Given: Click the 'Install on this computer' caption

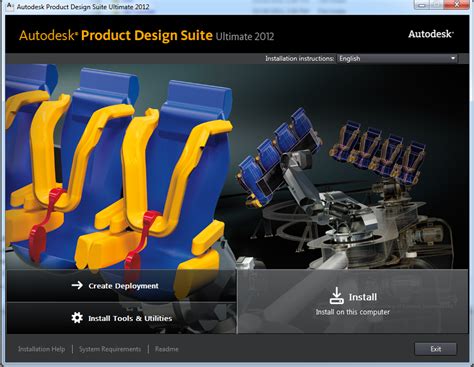Looking at the screenshot, I should (353, 312).
